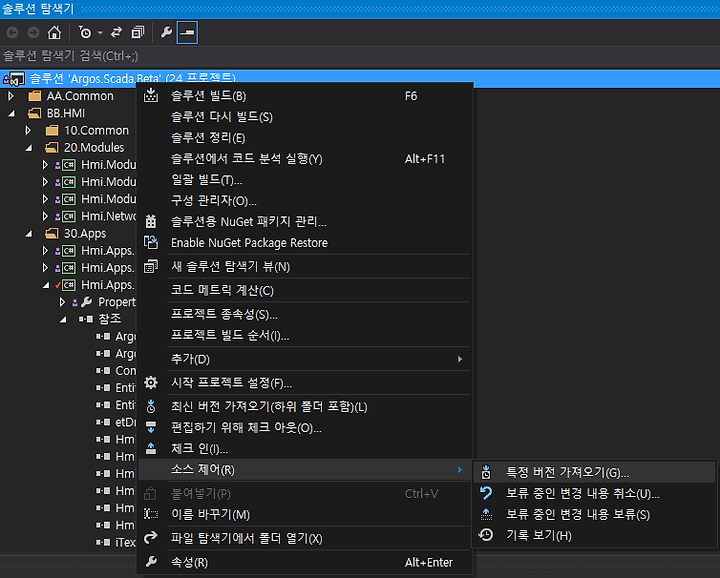Select the etD reference item
This screenshot has width=720, height=578.
click(125, 422)
